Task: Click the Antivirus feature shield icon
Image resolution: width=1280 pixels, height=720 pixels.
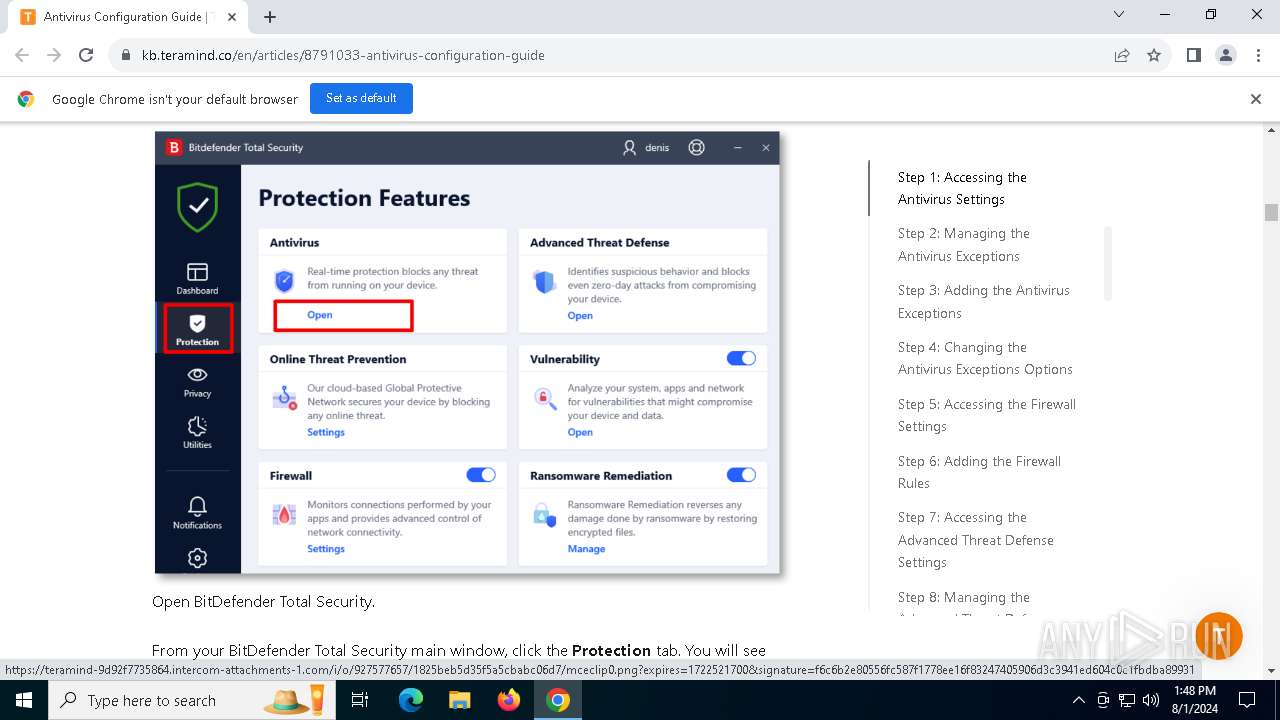Action: click(284, 281)
